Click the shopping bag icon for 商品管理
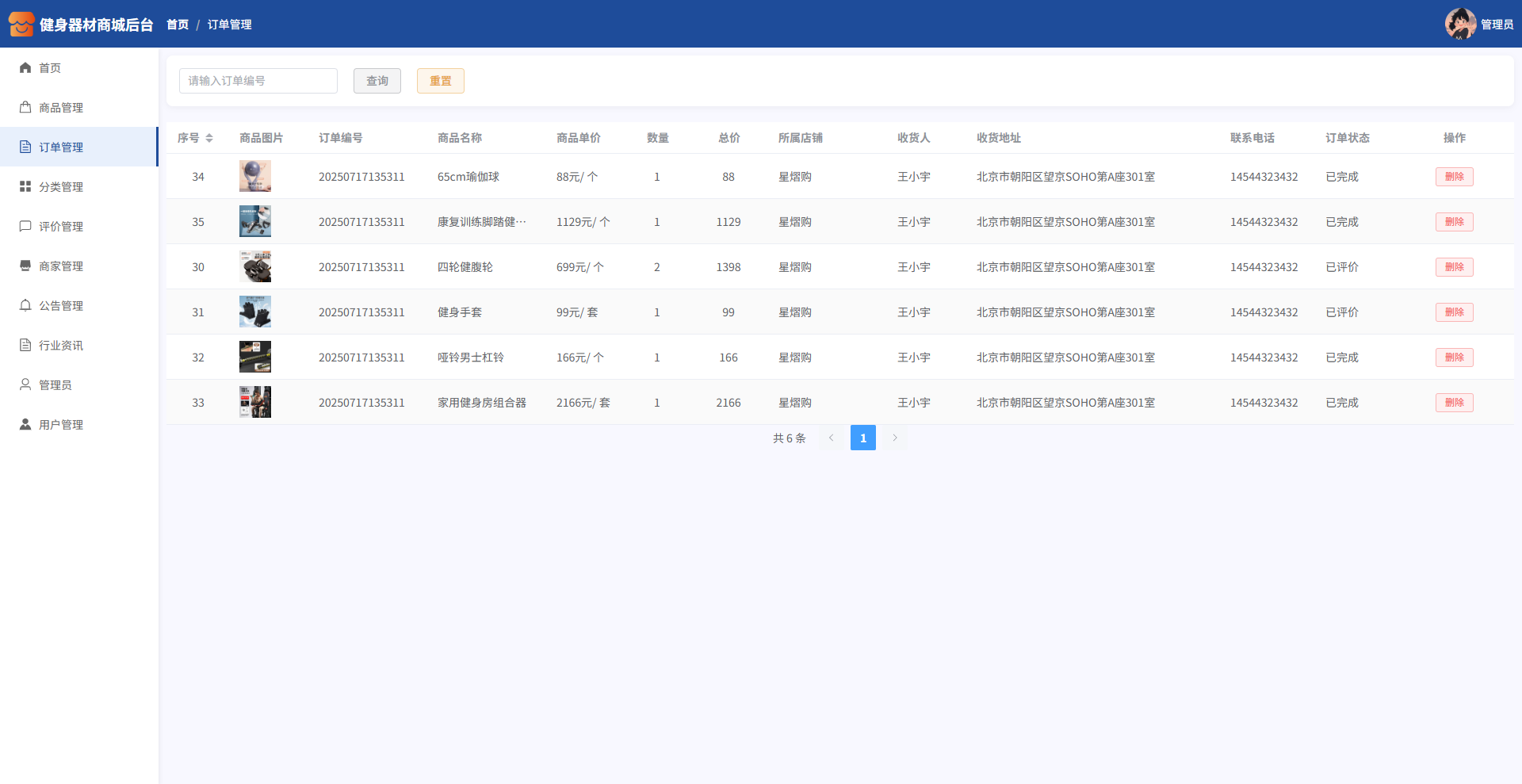 coord(25,107)
